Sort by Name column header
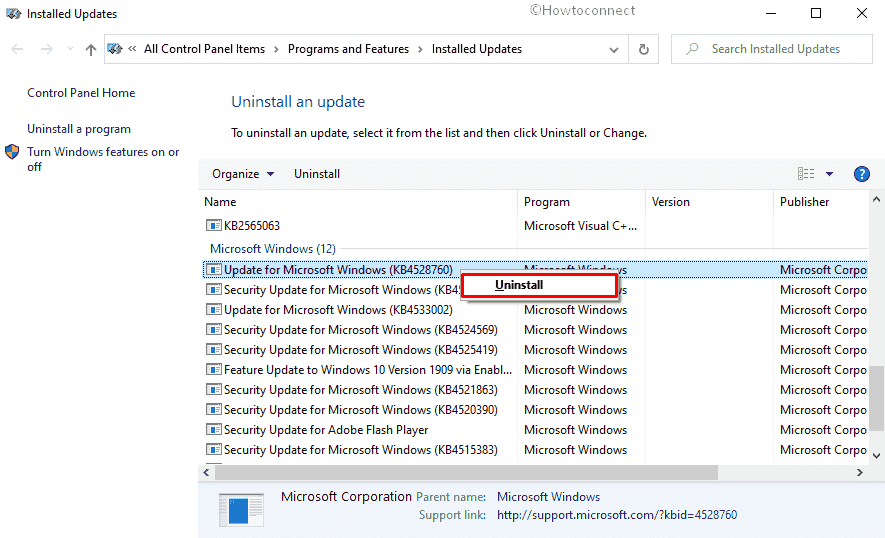 (358, 202)
